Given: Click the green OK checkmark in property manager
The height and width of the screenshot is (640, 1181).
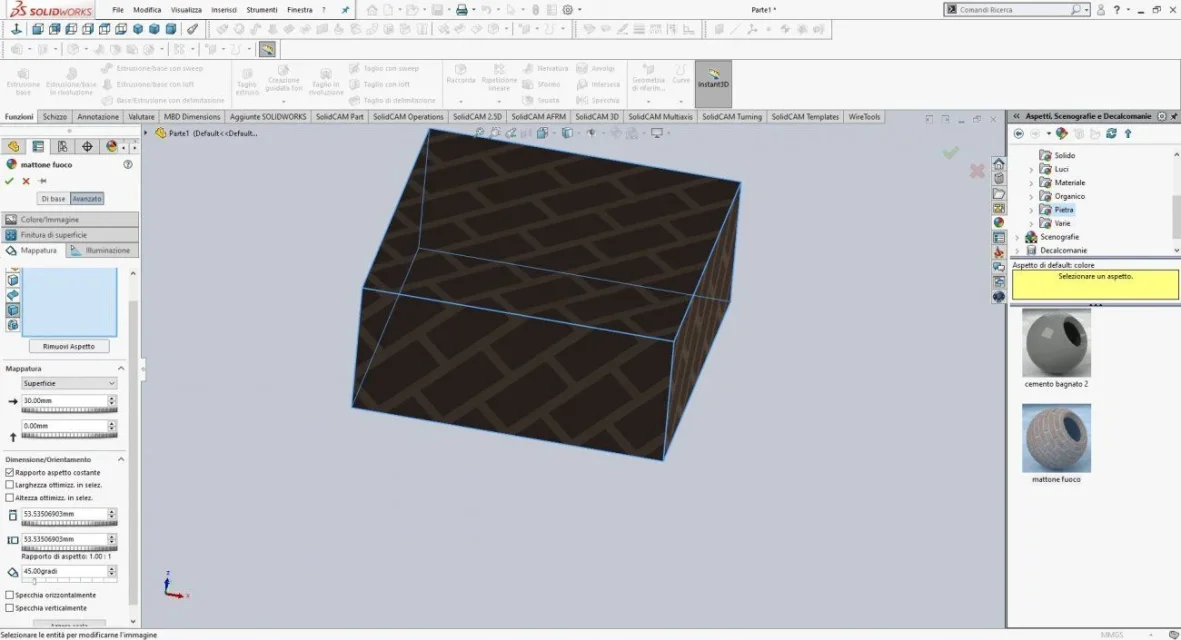Looking at the screenshot, I should 9,181.
